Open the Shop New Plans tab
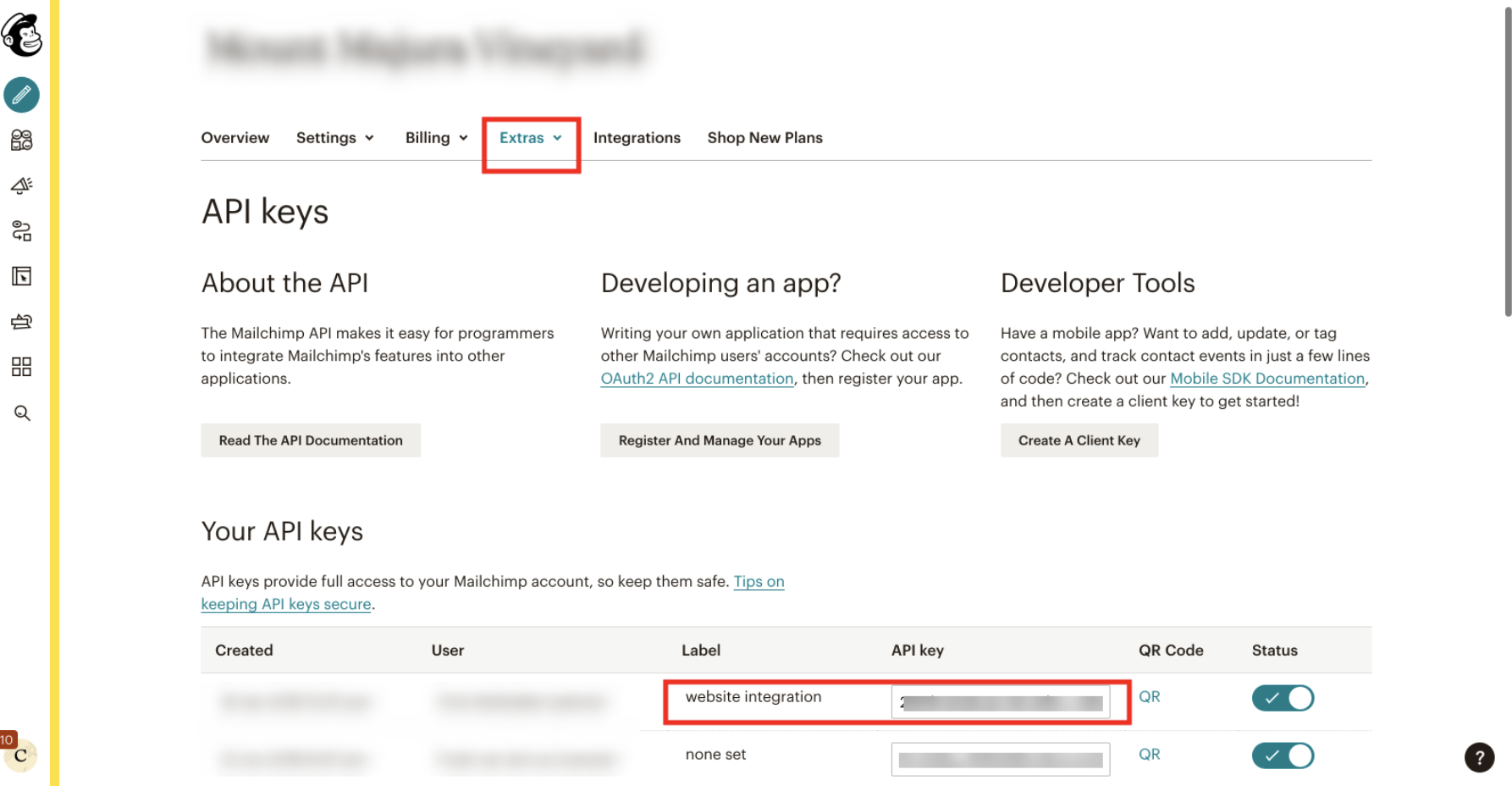Screen dimensions: 1512x786 point(765,138)
